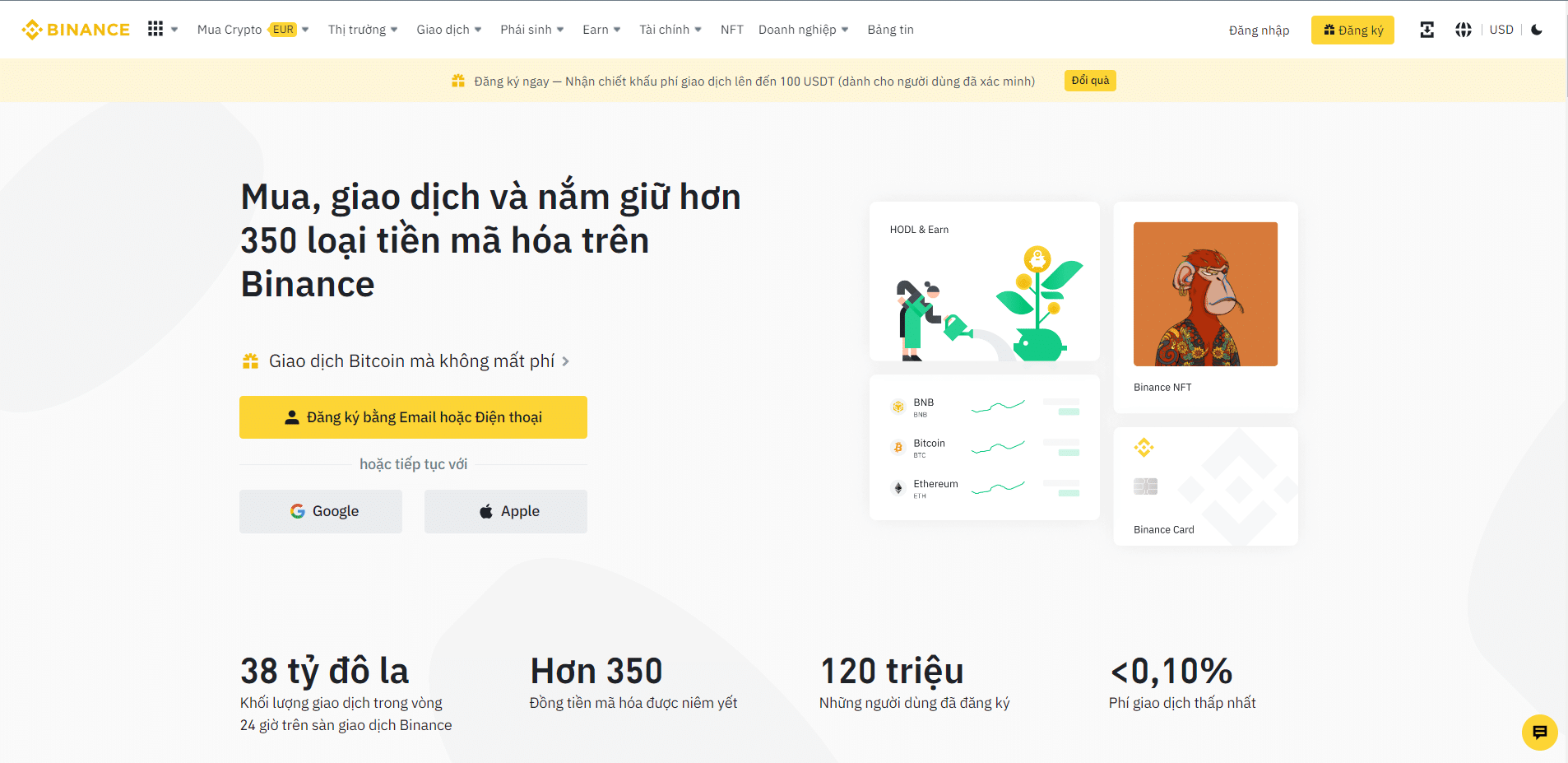
Task: Continue sign-up with Google button
Action: coord(321,511)
